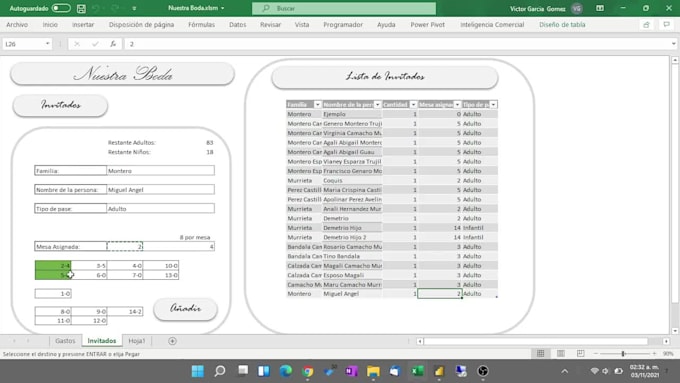Open the Diseño de tabla tab
The width and height of the screenshot is (680, 383).
click(x=562, y=25)
